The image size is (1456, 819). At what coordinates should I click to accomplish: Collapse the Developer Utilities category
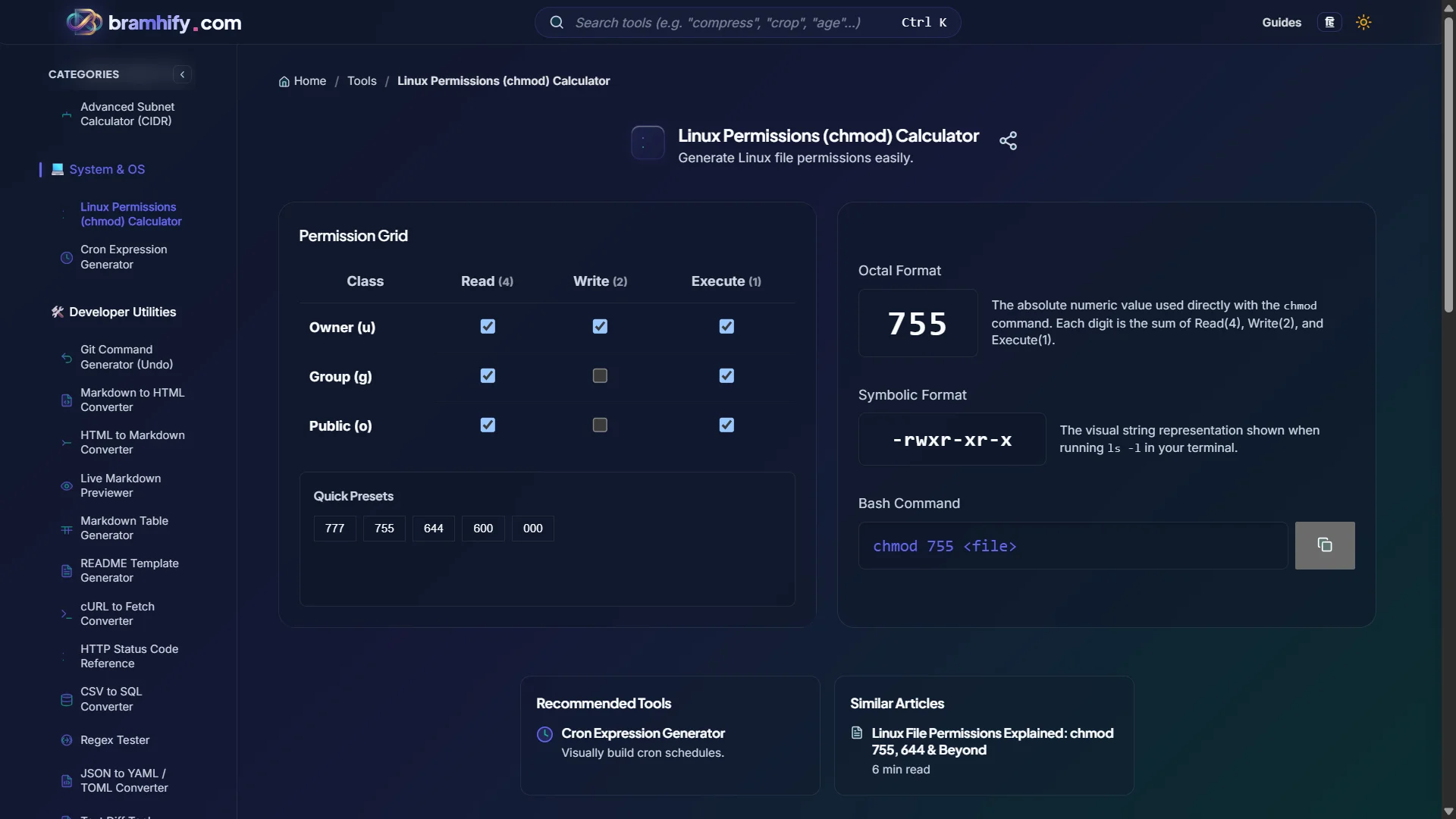113,312
